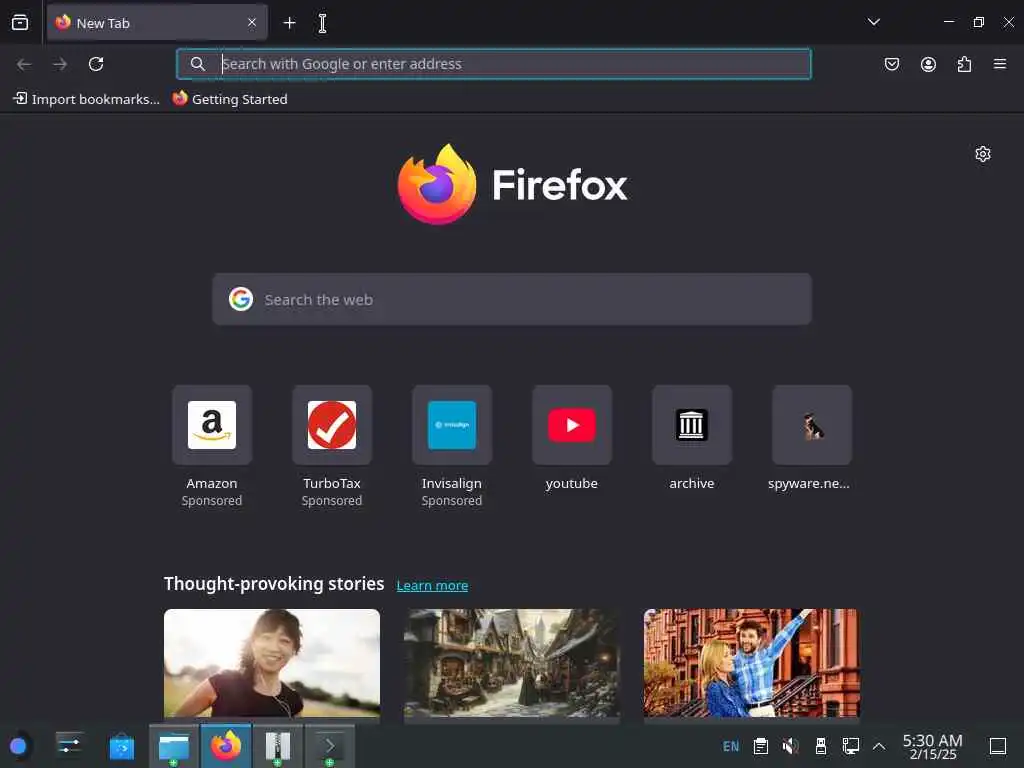This screenshot has height=768, width=1024.
Task: Open the application launcher in the taskbar
Action: [x=18, y=746]
